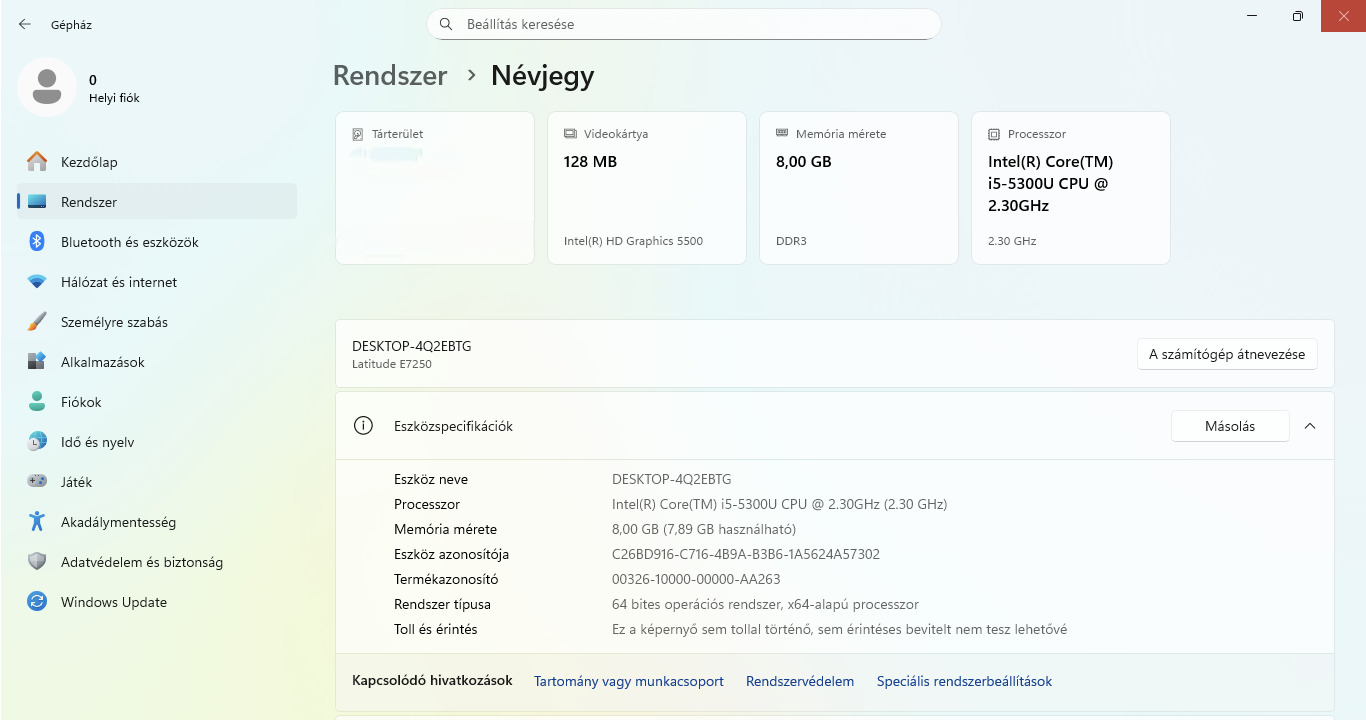Click the Videokártya 128 MB card

(x=647, y=188)
